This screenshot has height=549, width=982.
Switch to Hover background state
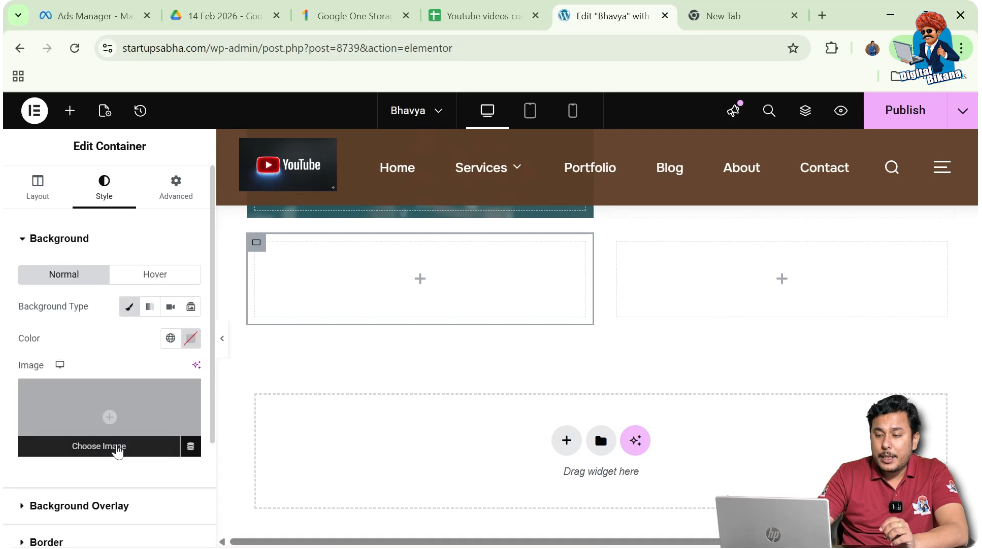click(x=155, y=274)
